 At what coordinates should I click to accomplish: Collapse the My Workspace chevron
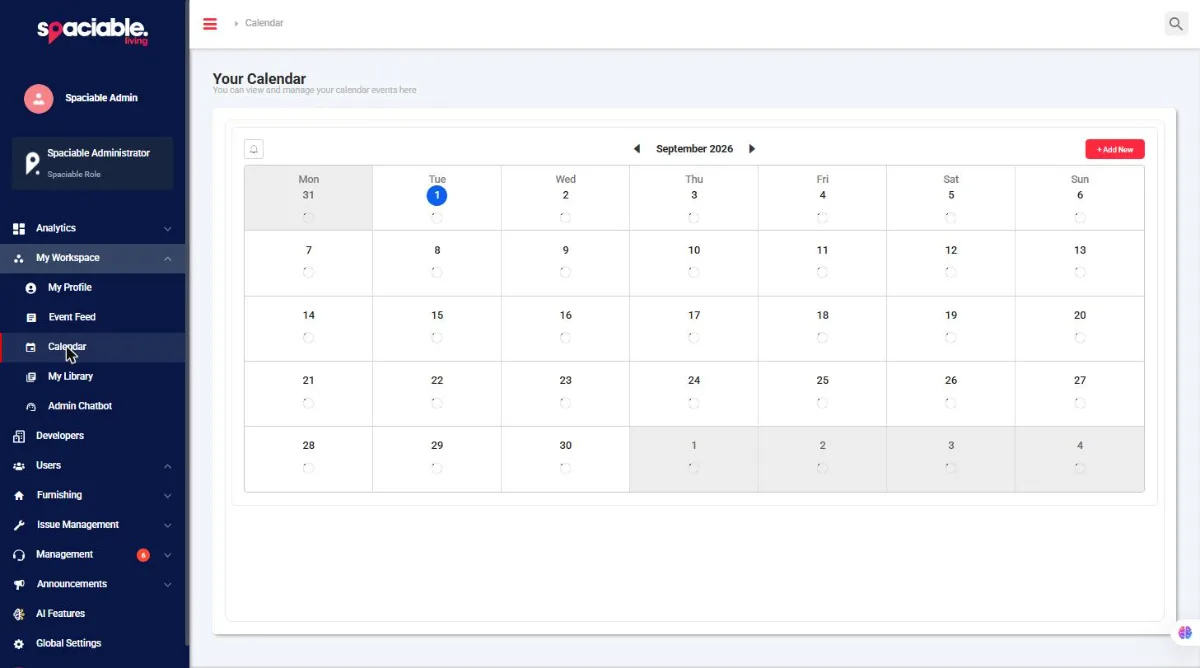point(167,258)
